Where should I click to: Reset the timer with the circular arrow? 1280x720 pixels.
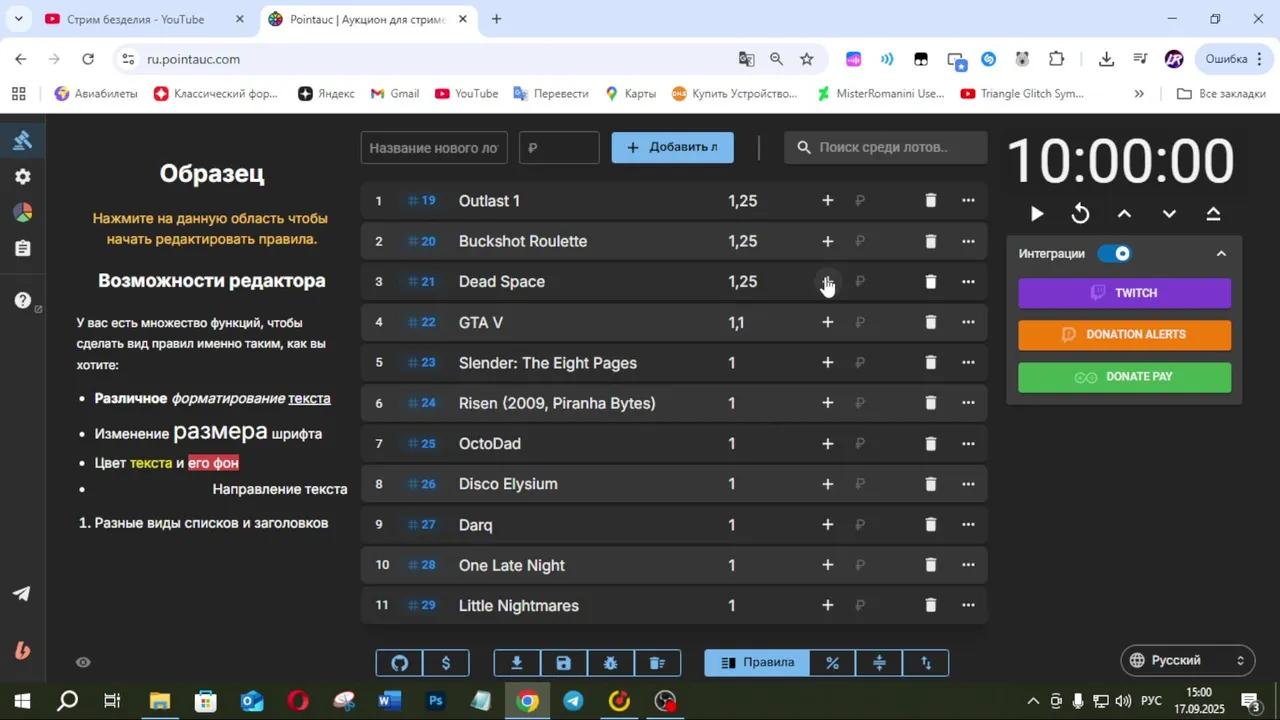click(1081, 213)
